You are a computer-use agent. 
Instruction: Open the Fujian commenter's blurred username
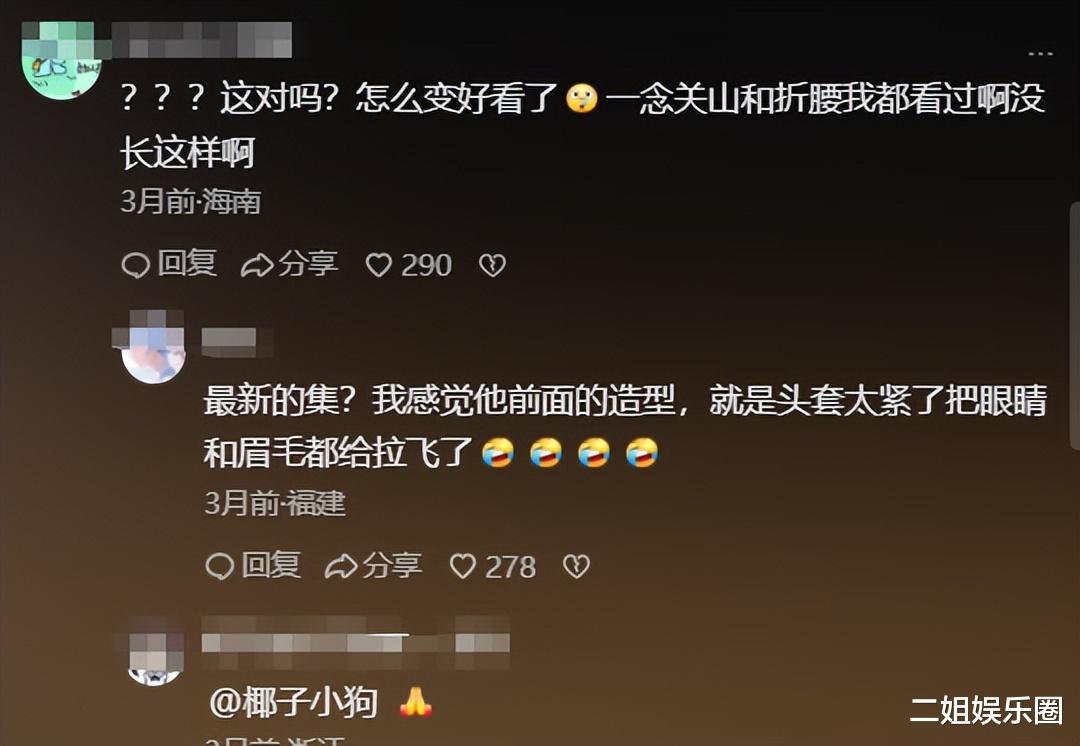[230, 341]
